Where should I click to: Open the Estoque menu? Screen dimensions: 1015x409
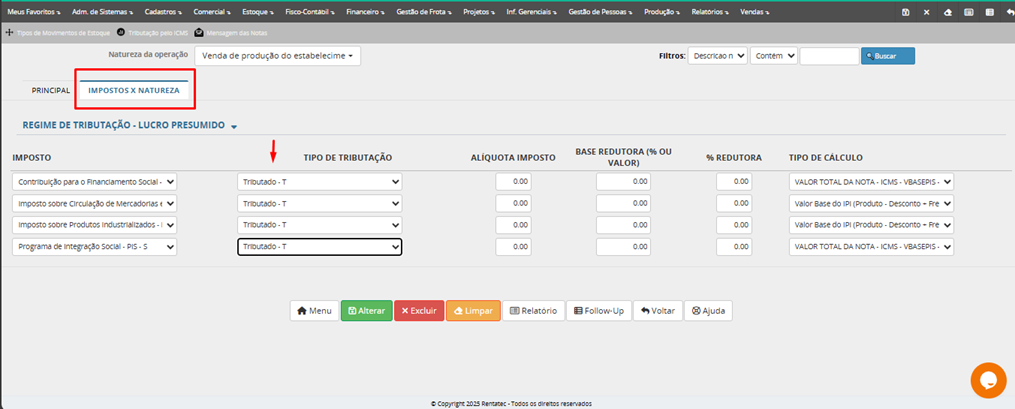click(260, 12)
